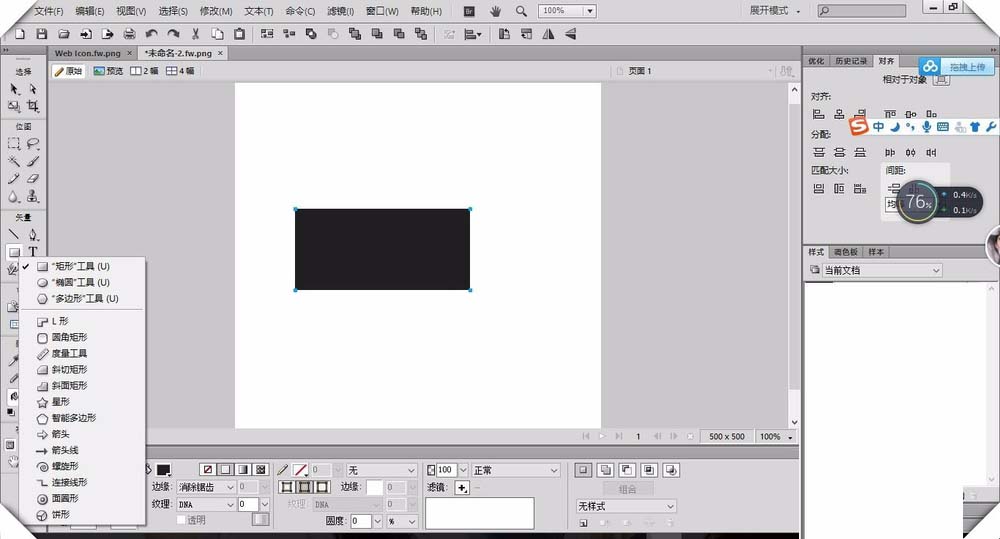Screen dimensions: 1000x539
Task: Click the Cut scissors icon
Action: point(195,34)
